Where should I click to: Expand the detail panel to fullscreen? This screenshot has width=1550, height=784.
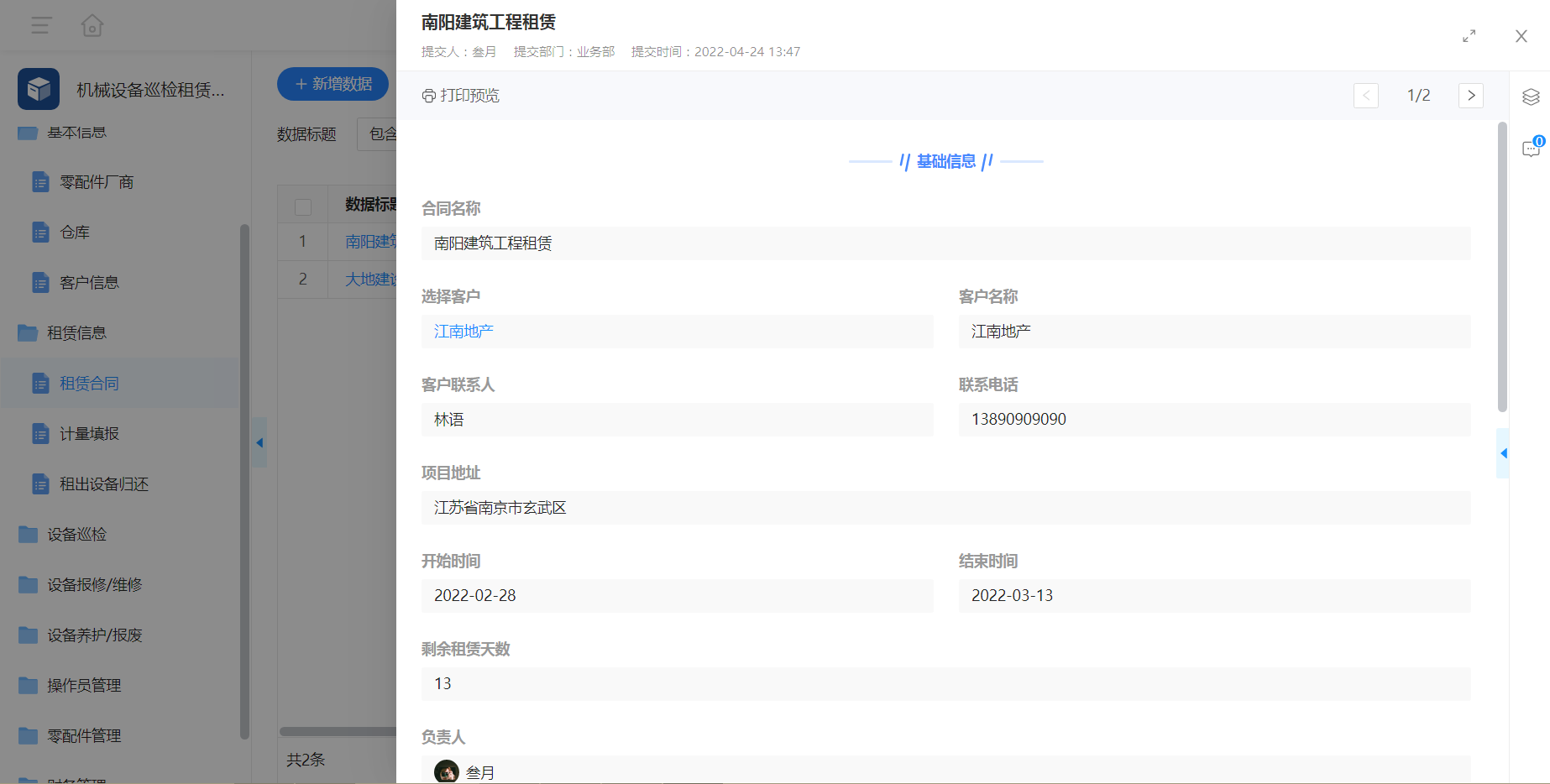1469,36
